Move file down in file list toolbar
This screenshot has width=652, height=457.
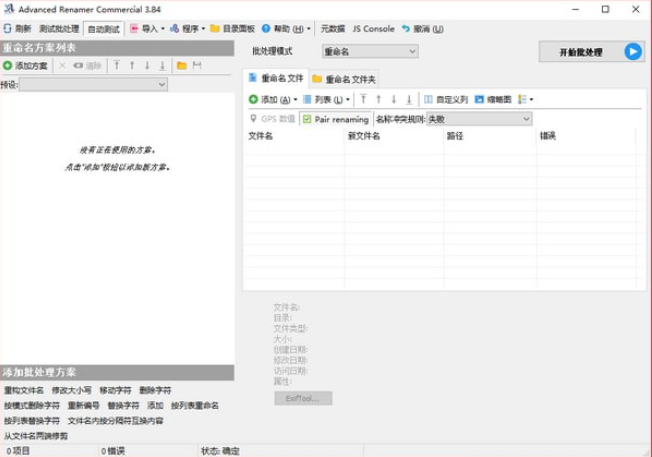(x=393, y=99)
